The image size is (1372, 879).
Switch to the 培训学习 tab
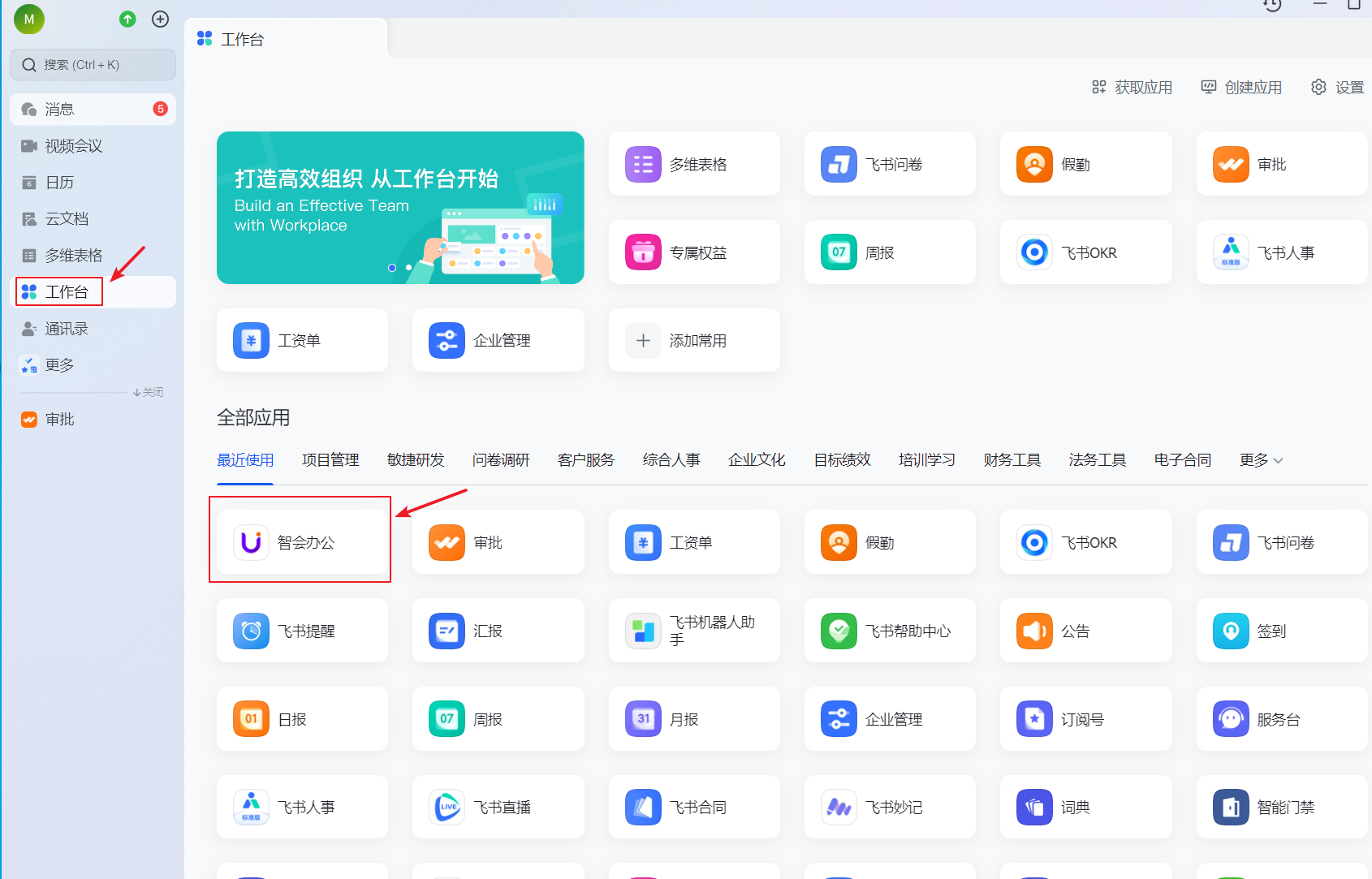tap(927, 460)
